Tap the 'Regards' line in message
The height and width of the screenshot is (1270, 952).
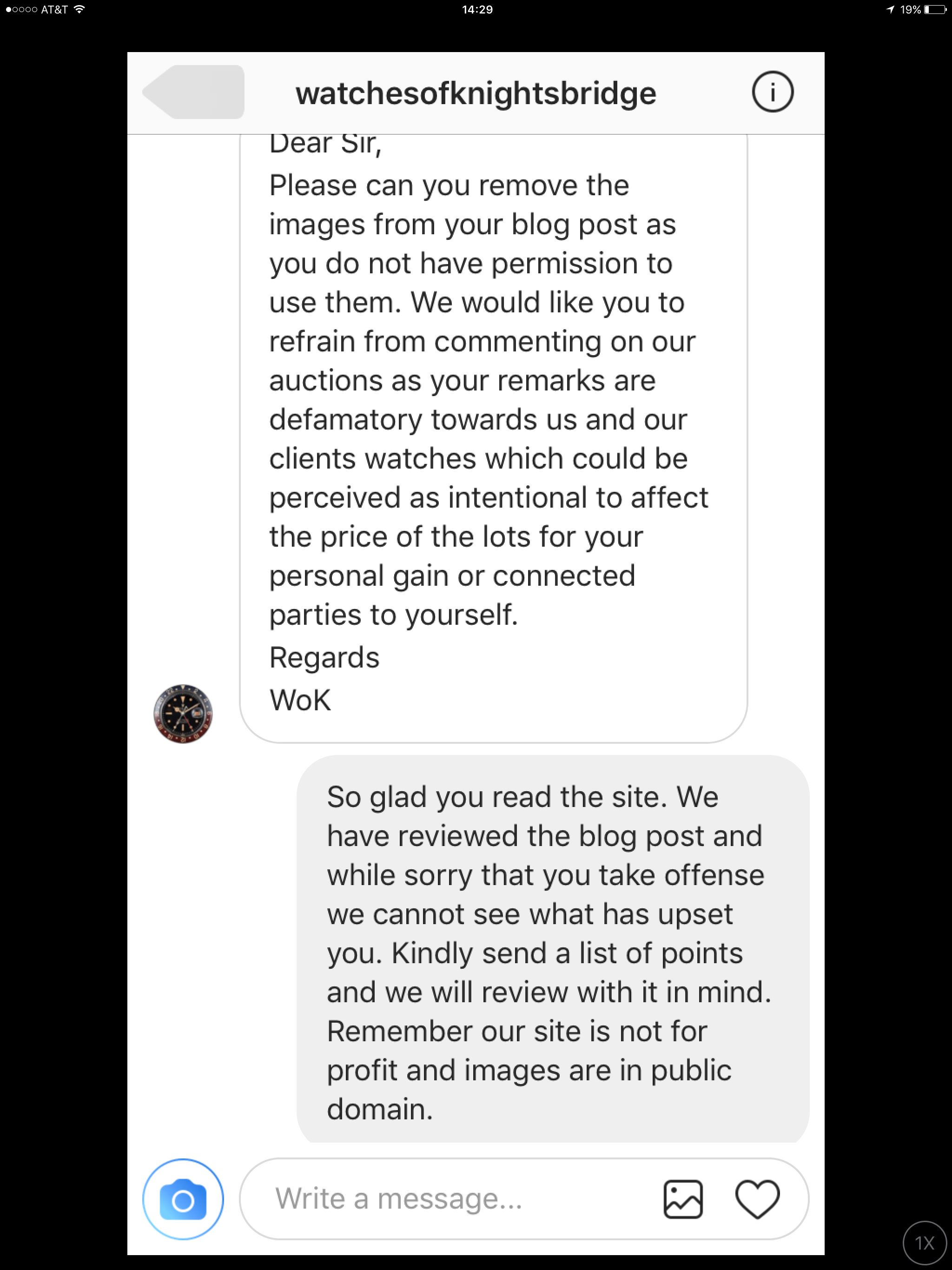[324, 657]
